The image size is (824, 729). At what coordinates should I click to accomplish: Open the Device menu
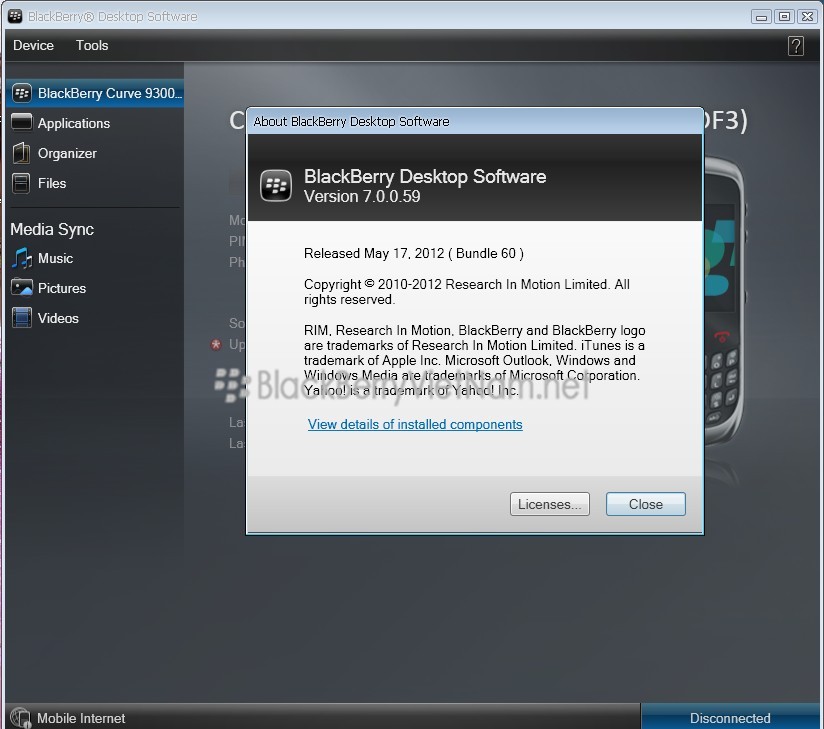[x=33, y=46]
